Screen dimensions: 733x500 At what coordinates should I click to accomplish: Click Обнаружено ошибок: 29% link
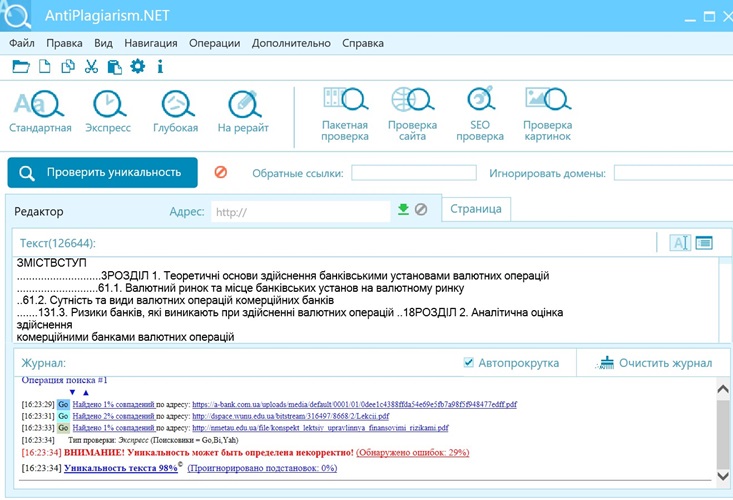412,452
